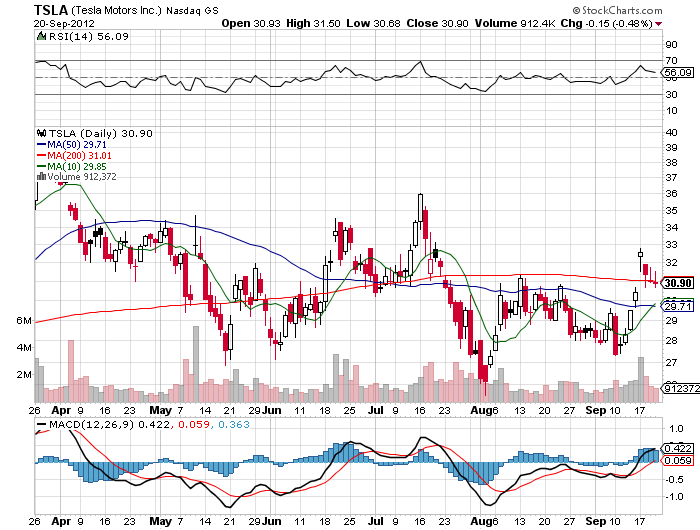Click the 'RSI(14) 56.09' legend text
The height and width of the screenshot is (530, 700).
point(88,37)
